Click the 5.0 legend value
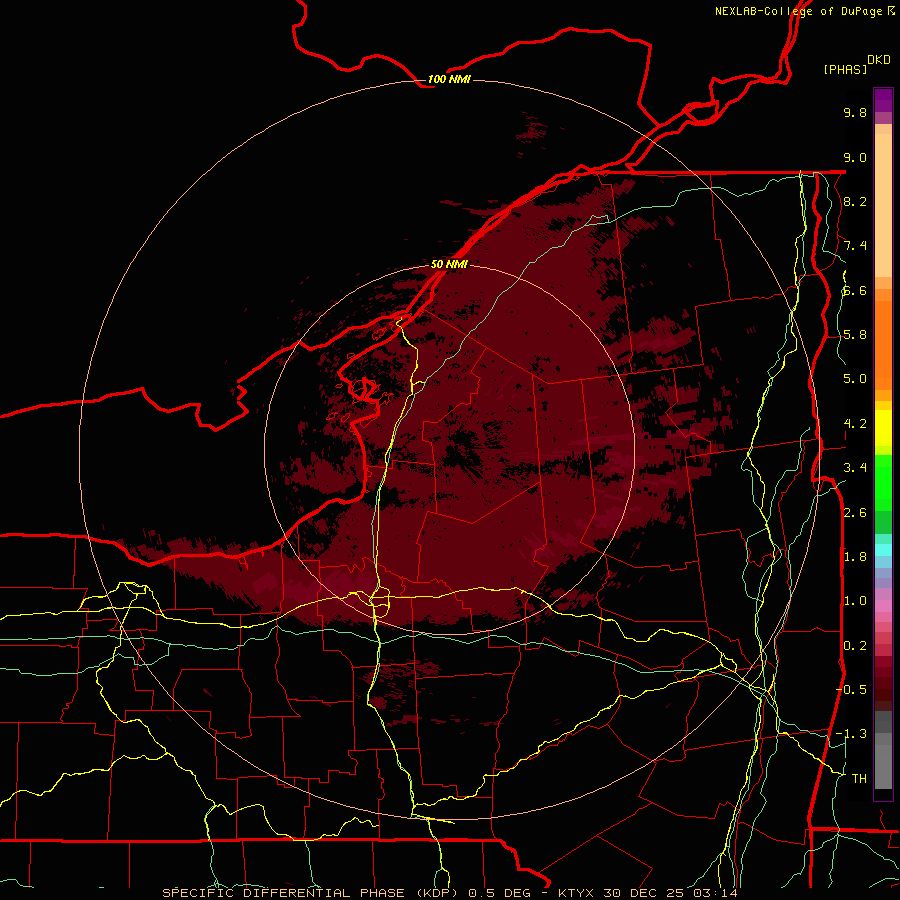 point(855,379)
